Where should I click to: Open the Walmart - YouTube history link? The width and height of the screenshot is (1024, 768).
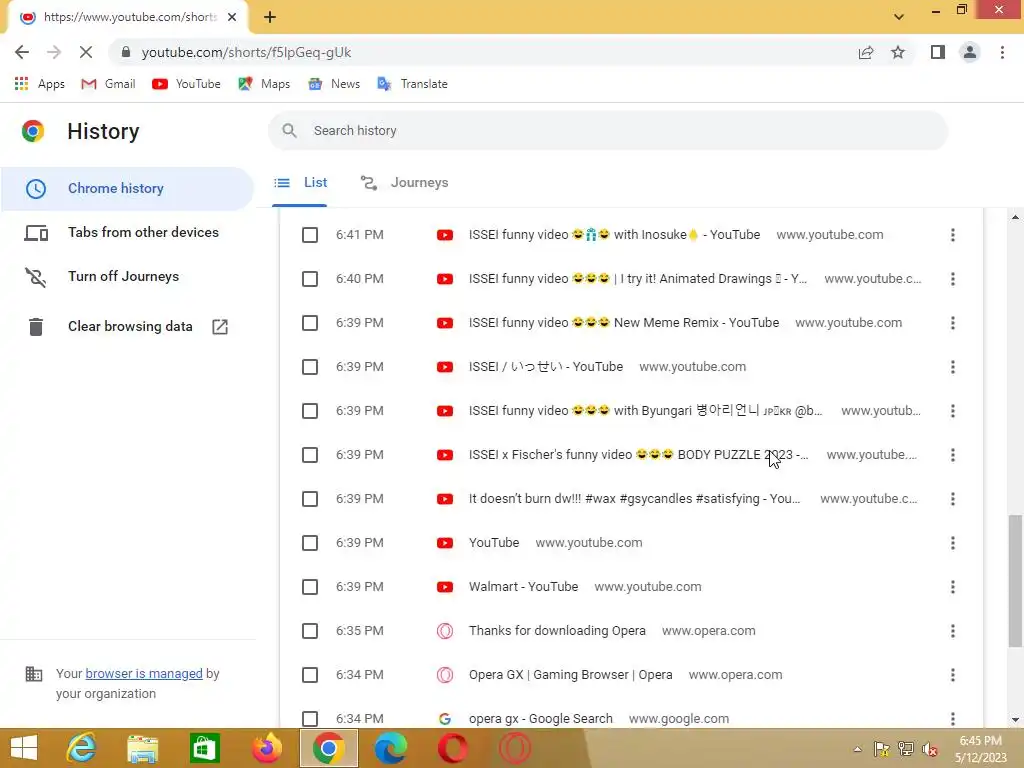[x=523, y=586]
